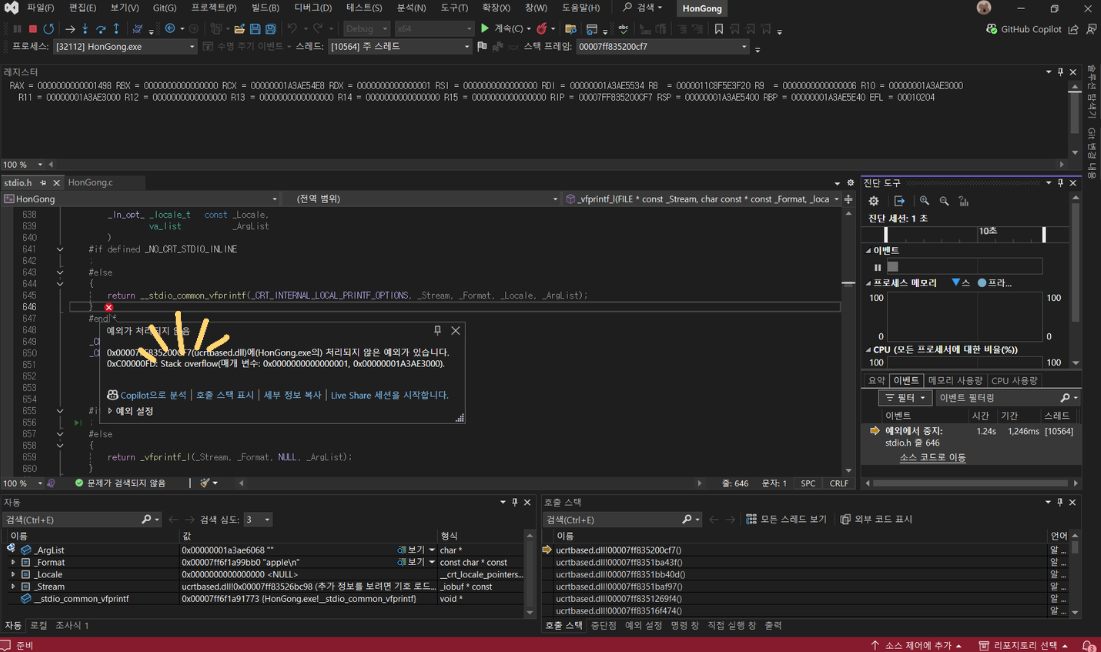Close the stdio.h tab
1101x652 pixels.
(x=57, y=182)
